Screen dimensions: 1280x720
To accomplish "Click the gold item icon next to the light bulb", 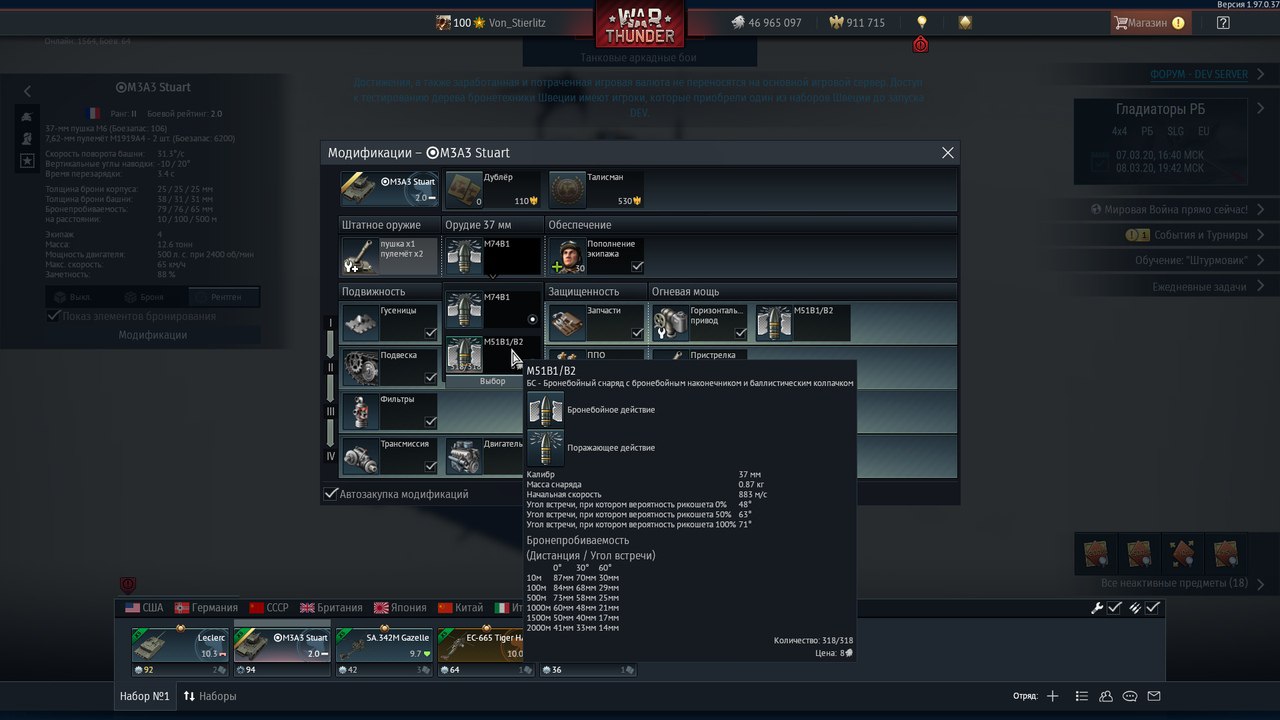I will [964, 22].
